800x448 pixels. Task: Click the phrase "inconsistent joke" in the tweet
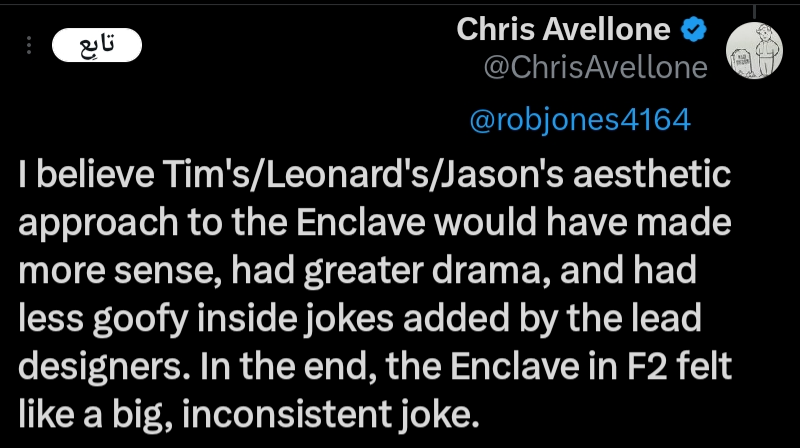331,414
